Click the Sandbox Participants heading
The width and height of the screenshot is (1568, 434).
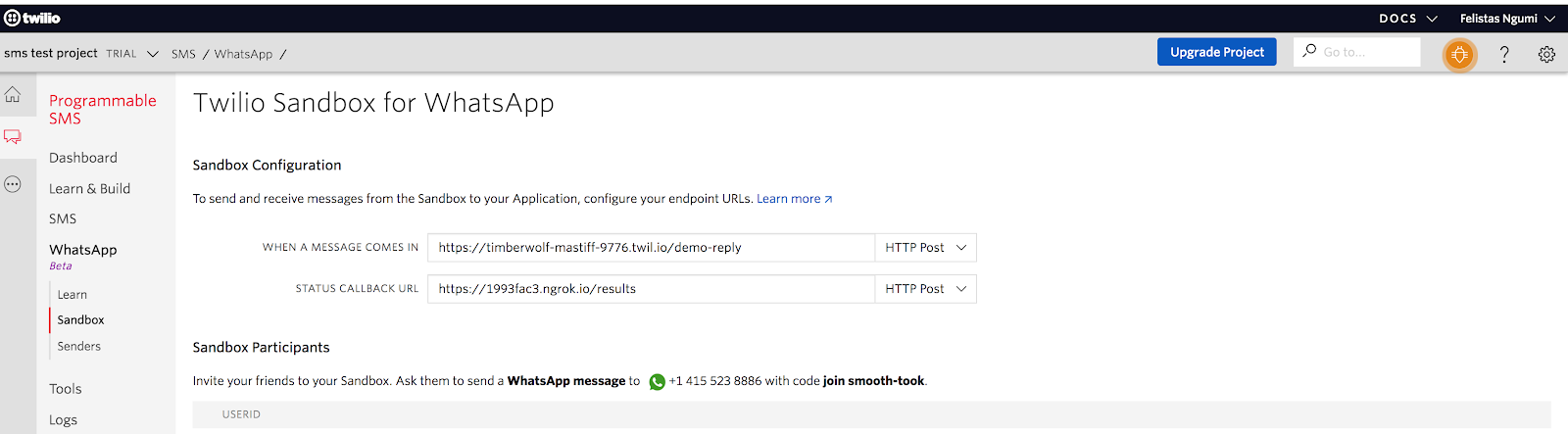(x=261, y=348)
